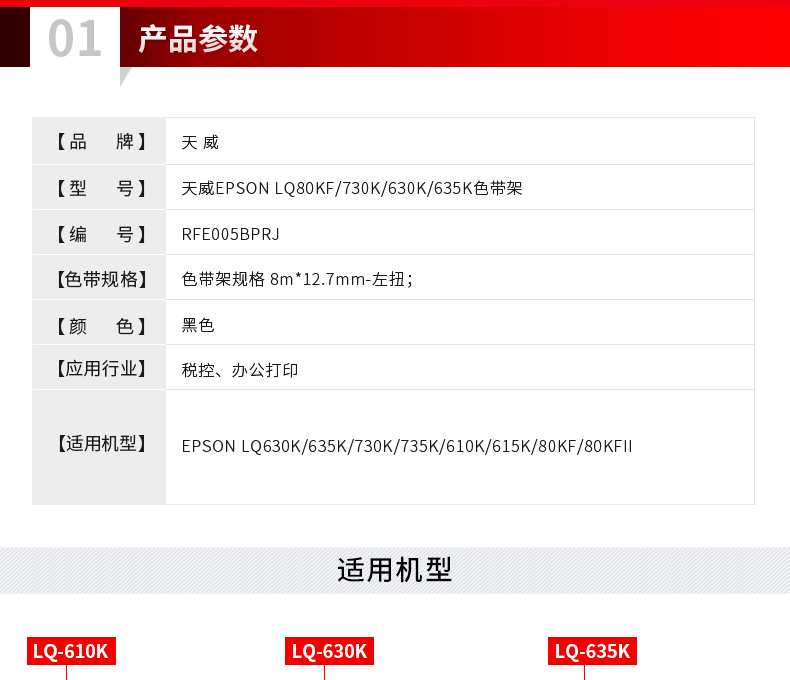Click the LQ-610K red tag
This screenshot has width=790, height=680.
click(71, 651)
